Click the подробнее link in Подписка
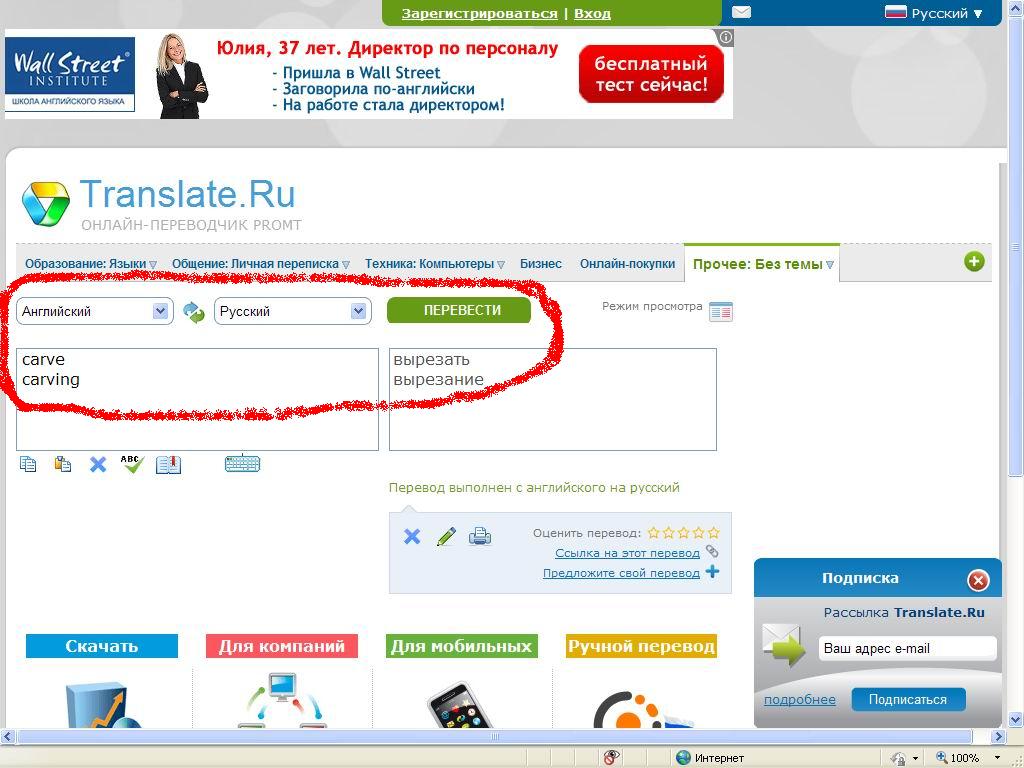The height and width of the screenshot is (768, 1024). (x=799, y=699)
